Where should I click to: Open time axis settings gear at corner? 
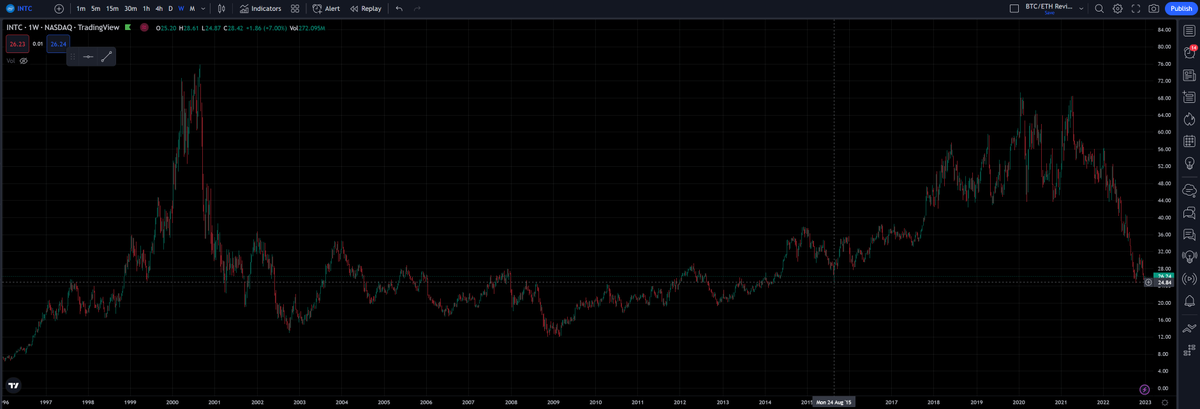(x=1163, y=402)
